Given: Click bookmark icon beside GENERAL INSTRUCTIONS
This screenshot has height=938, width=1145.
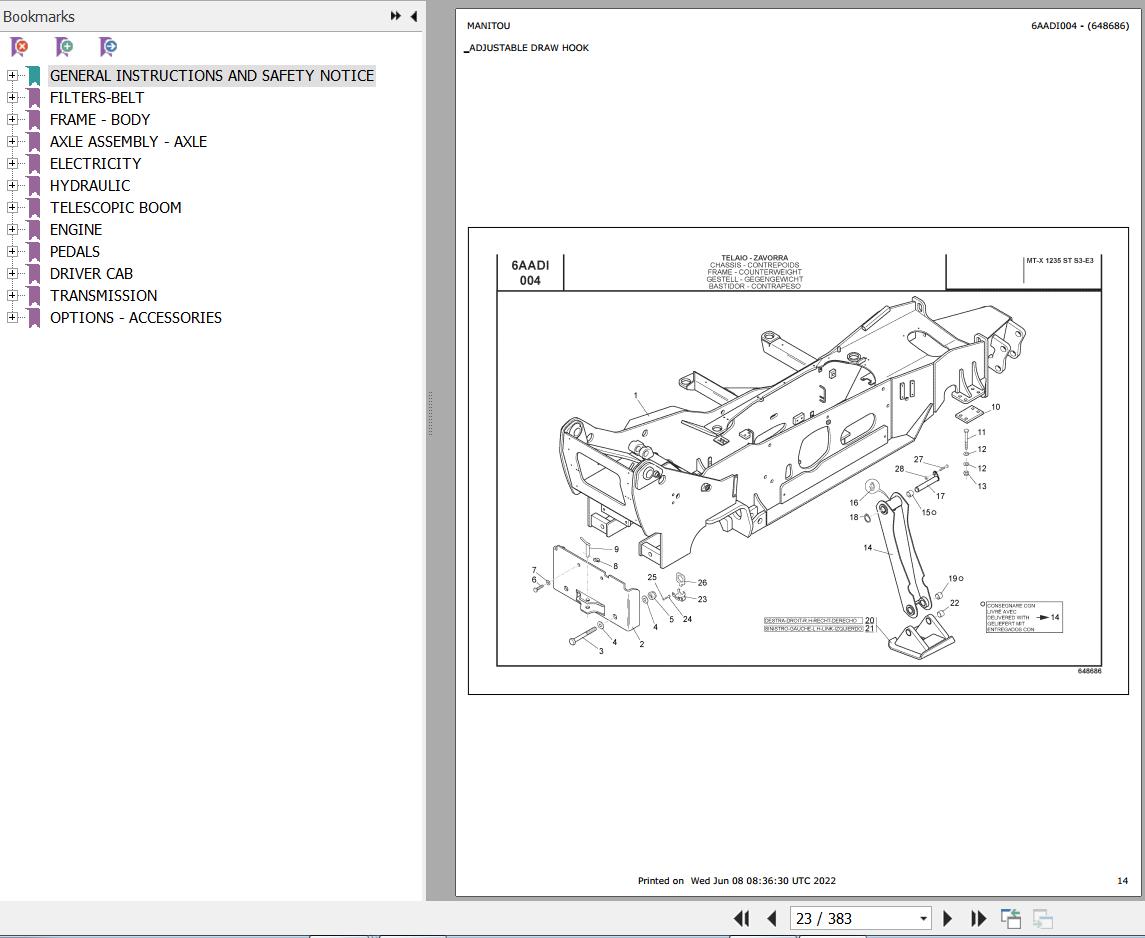Looking at the screenshot, I should click(34, 76).
